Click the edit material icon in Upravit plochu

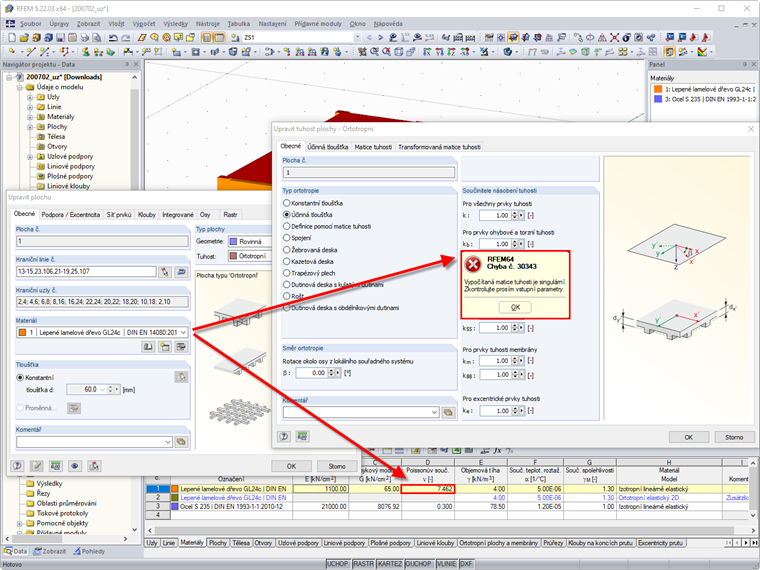click(x=181, y=347)
